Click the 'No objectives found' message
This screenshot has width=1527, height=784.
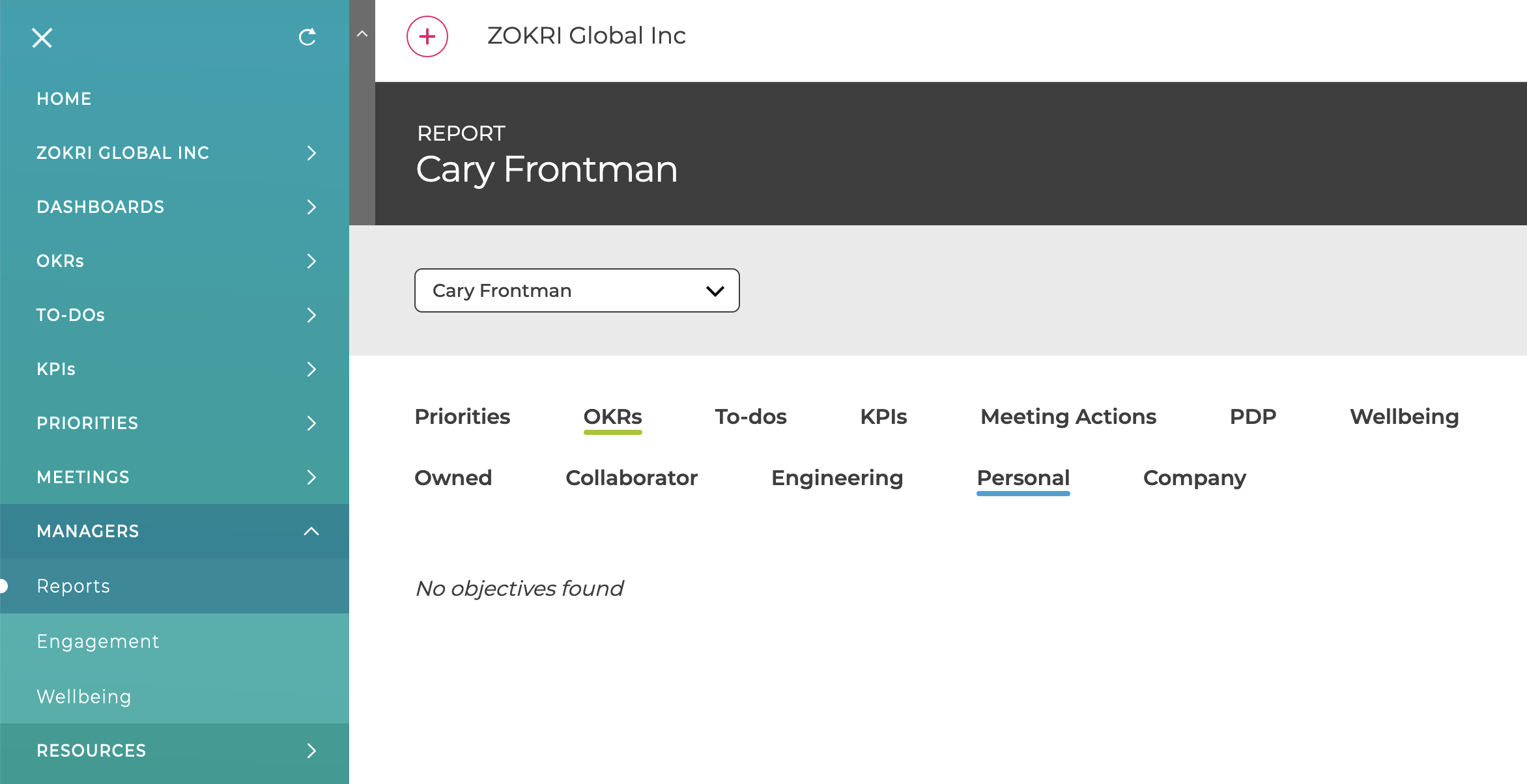coord(519,589)
